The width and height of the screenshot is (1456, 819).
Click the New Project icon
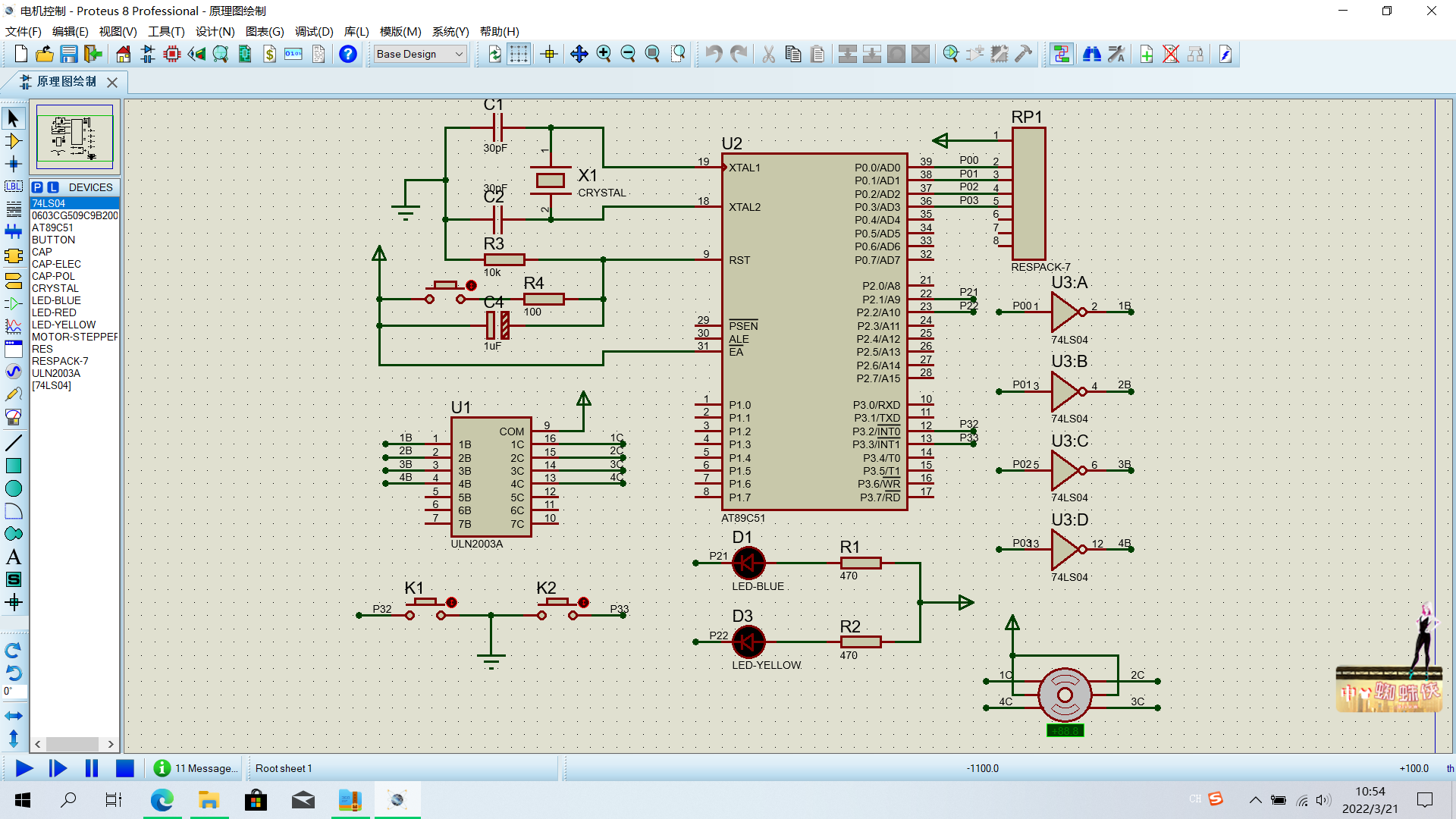point(20,54)
